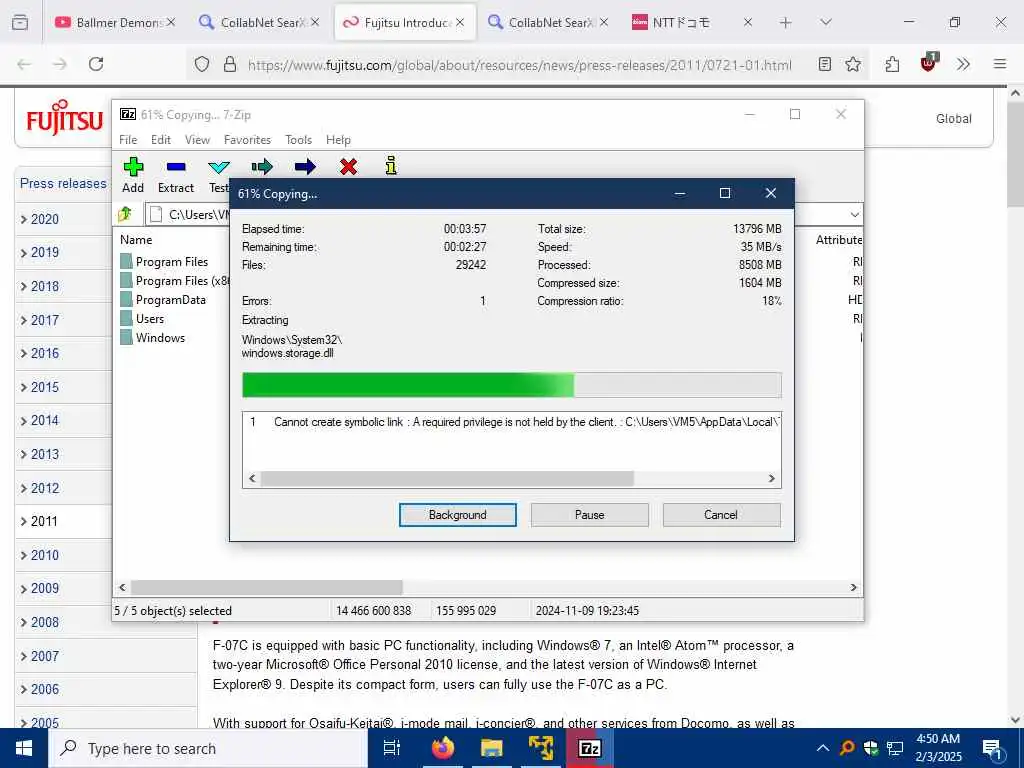Screen dimensions: 1024x768
Task: Open the notification center icon
Action: tap(993, 749)
